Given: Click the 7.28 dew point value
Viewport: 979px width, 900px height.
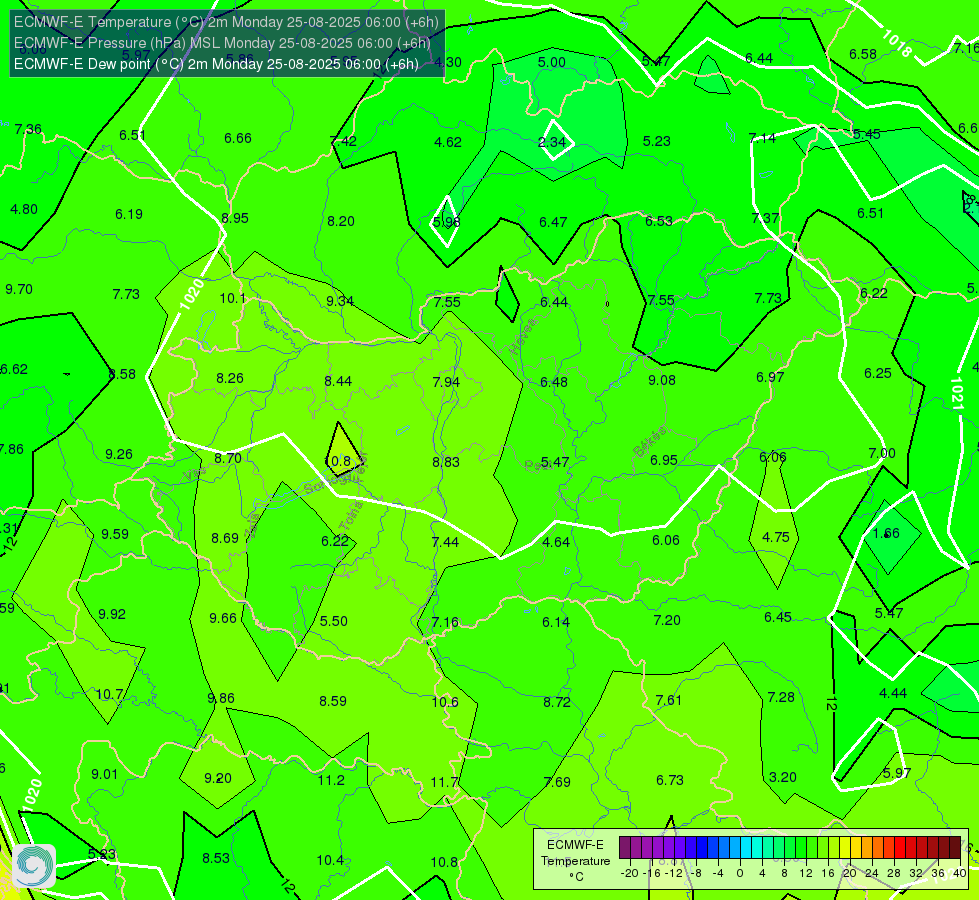Looking at the screenshot, I should (780, 697).
